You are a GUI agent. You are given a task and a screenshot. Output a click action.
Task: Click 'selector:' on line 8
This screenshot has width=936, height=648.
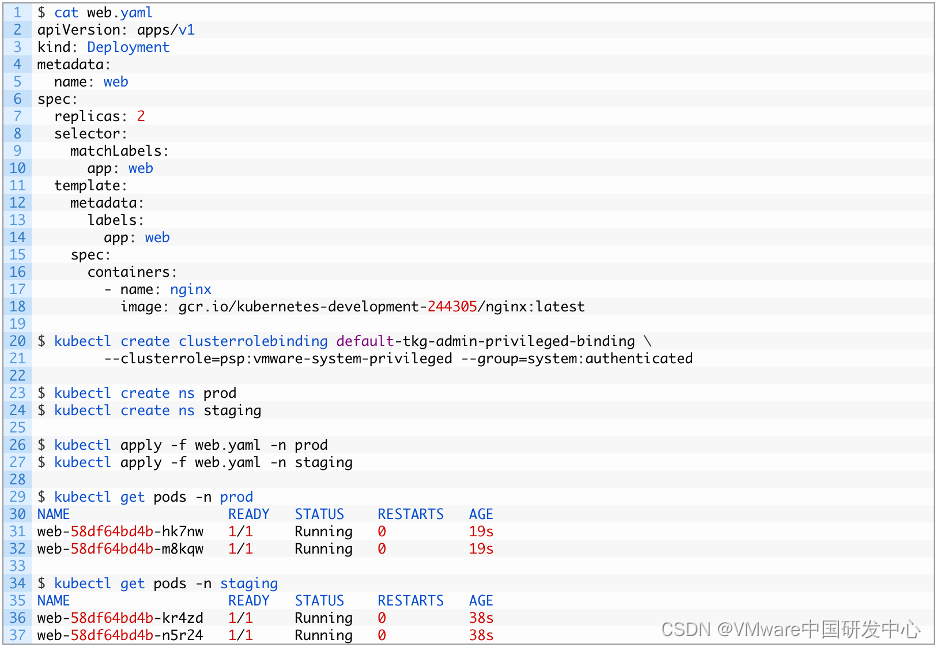point(91,134)
